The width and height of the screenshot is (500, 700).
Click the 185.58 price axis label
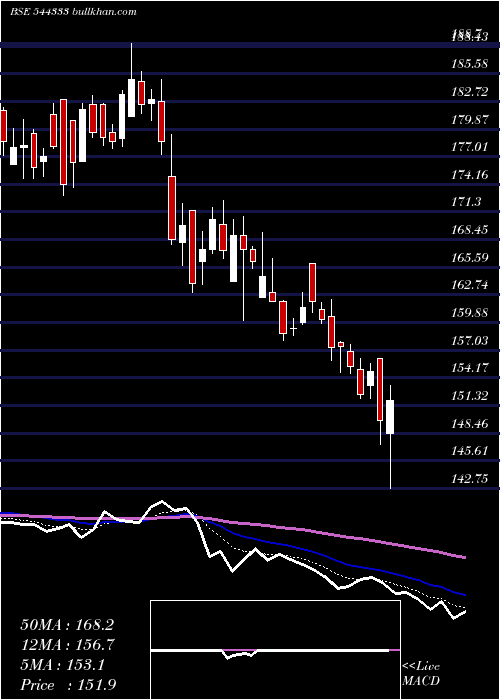tap(469, 64)
